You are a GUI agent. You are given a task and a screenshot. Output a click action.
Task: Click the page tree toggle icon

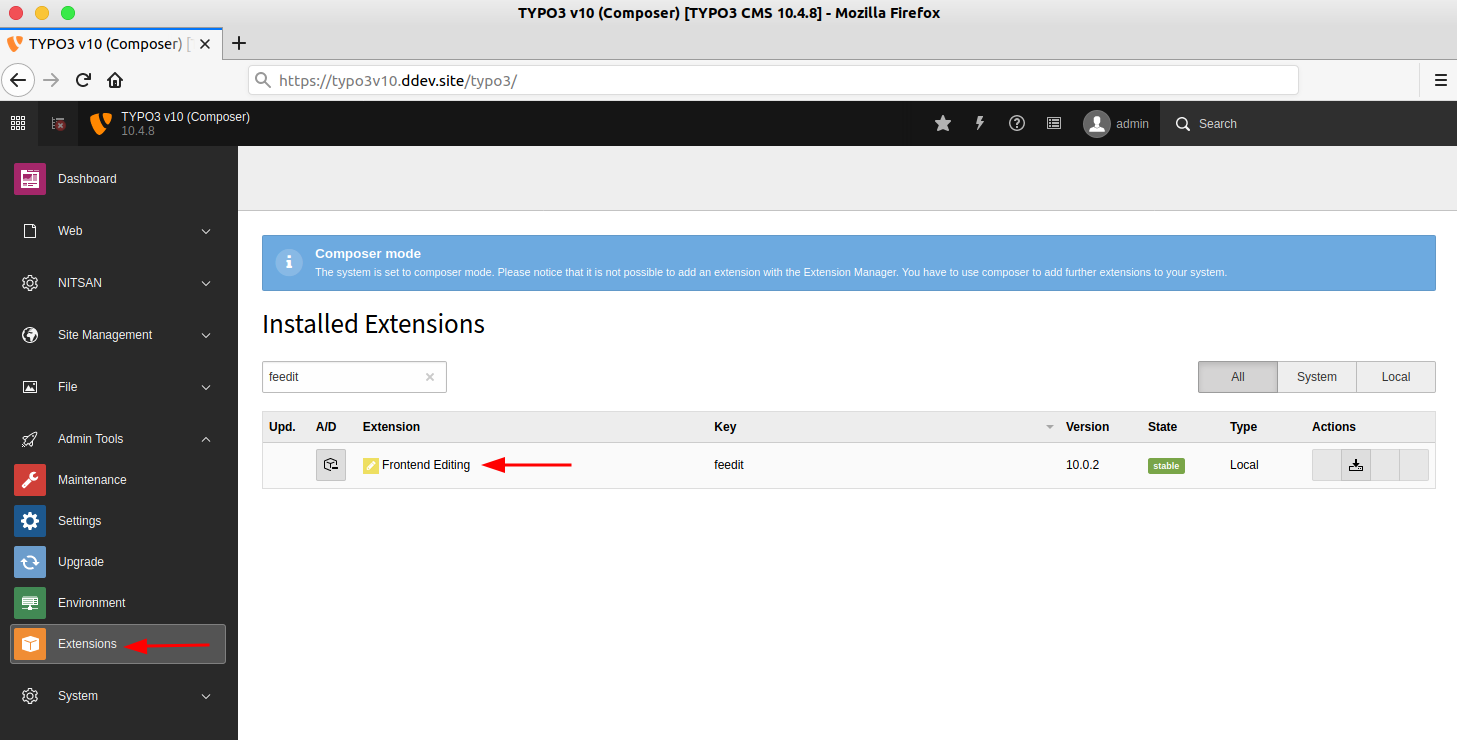tap(58, 123)
